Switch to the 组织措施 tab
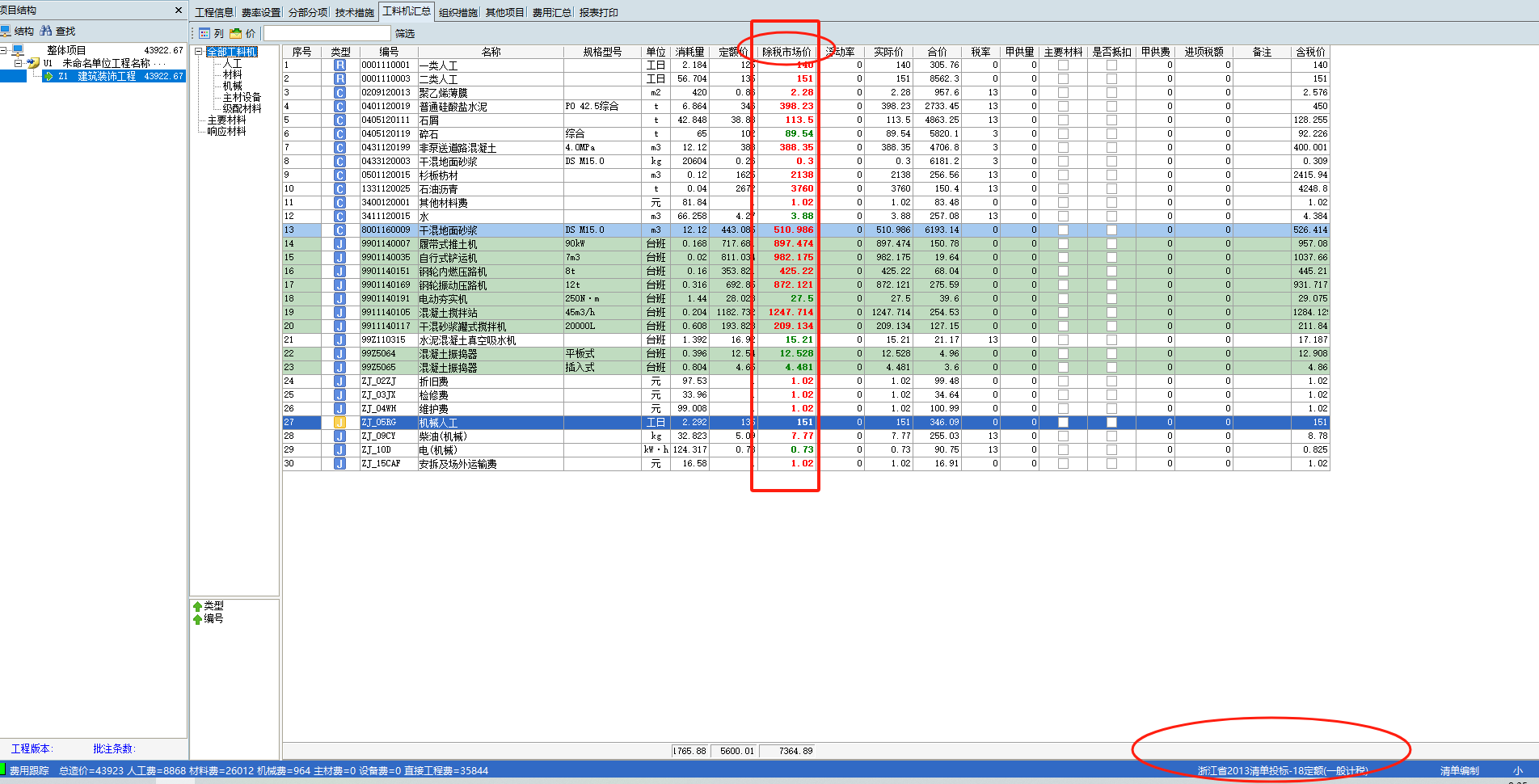1539x784 pixels. [458, 12]
